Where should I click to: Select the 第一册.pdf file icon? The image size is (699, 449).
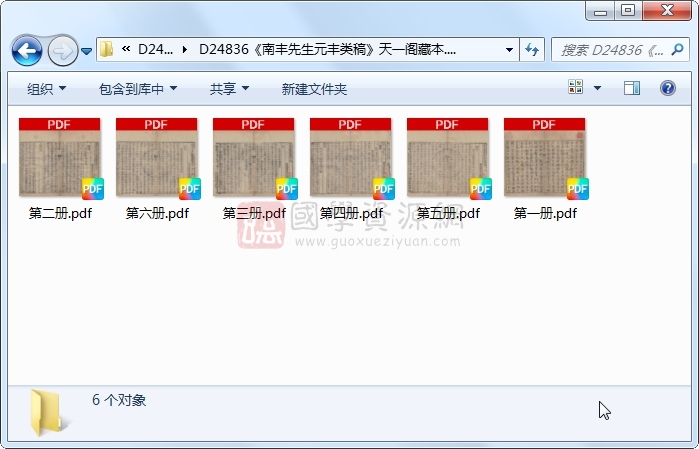544,158
